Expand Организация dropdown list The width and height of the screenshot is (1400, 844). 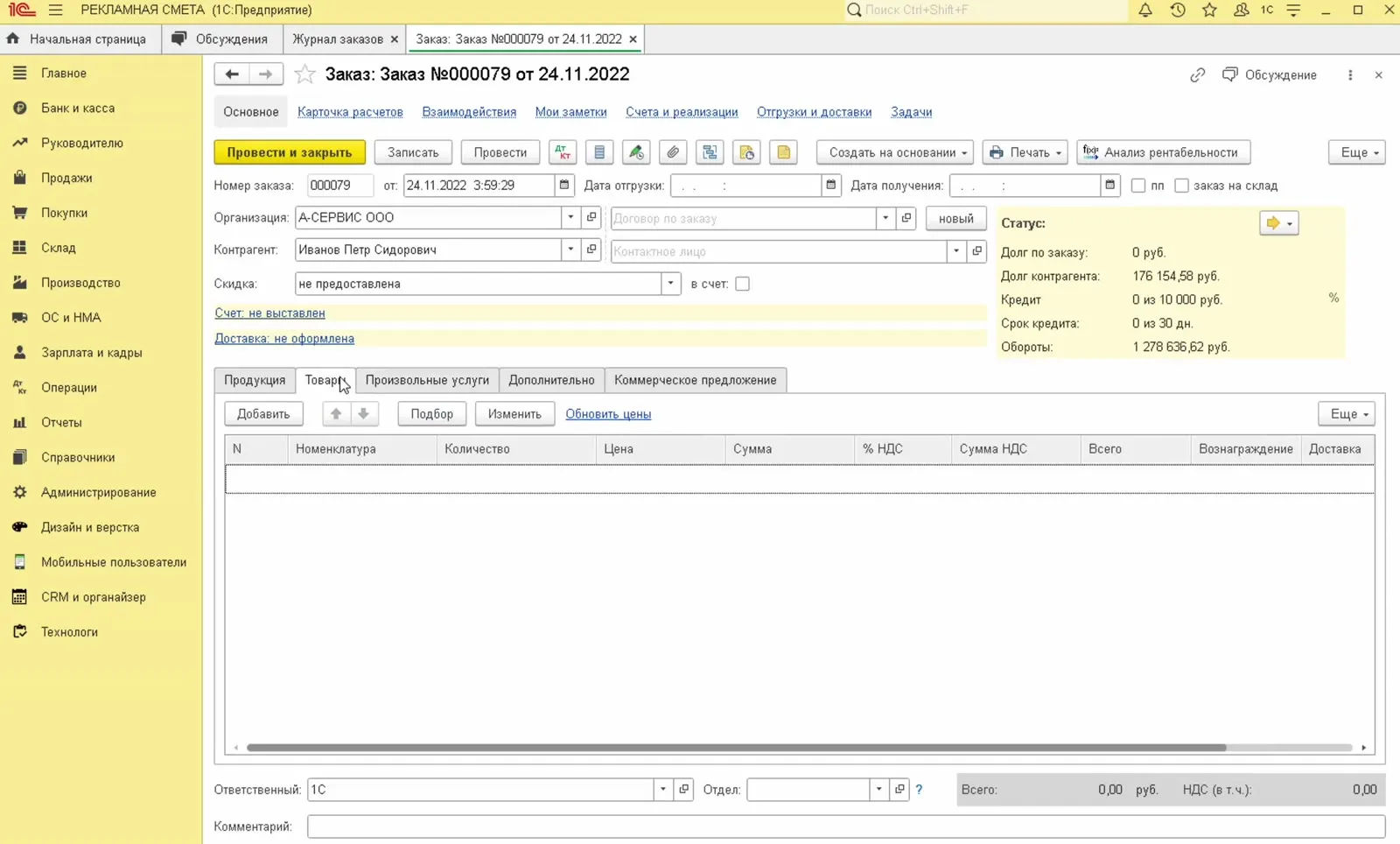[x=570, y=218]
